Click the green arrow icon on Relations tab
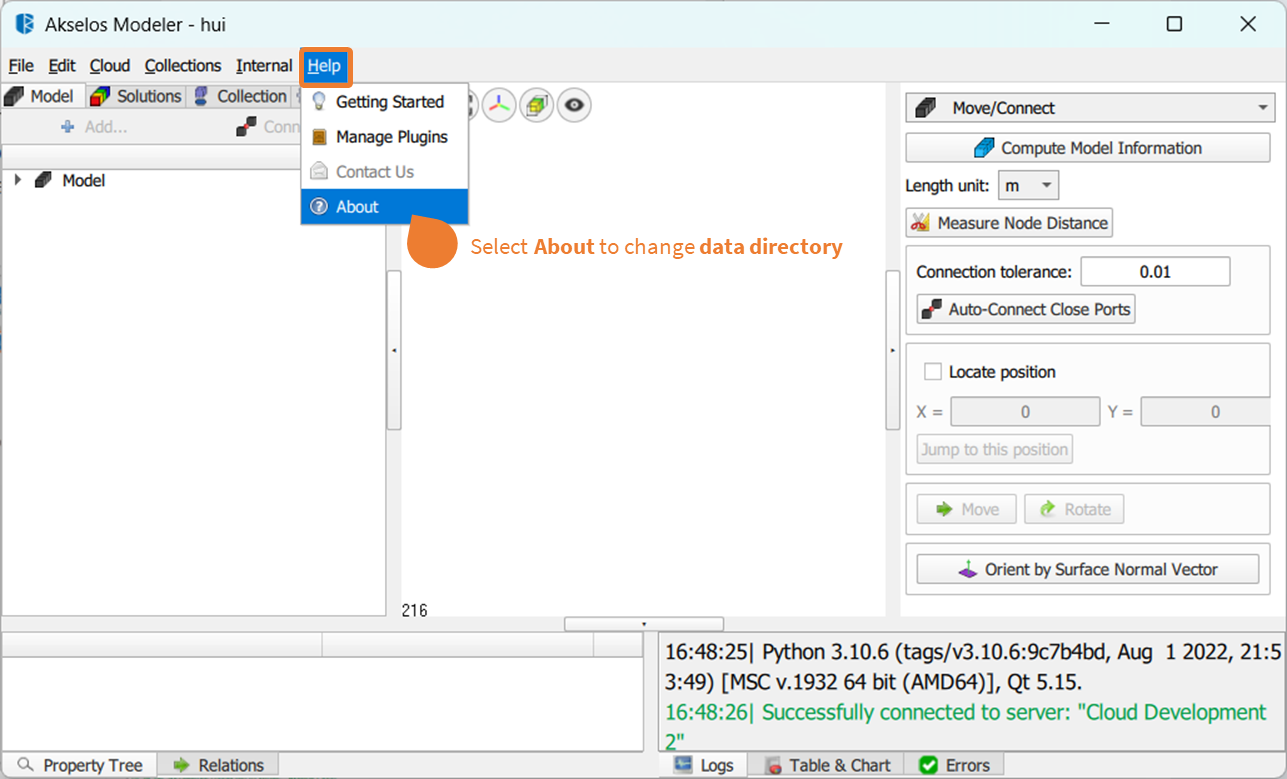Viewport: 1287px width, 779px height. pyautogui.click(x=181, y=765)
